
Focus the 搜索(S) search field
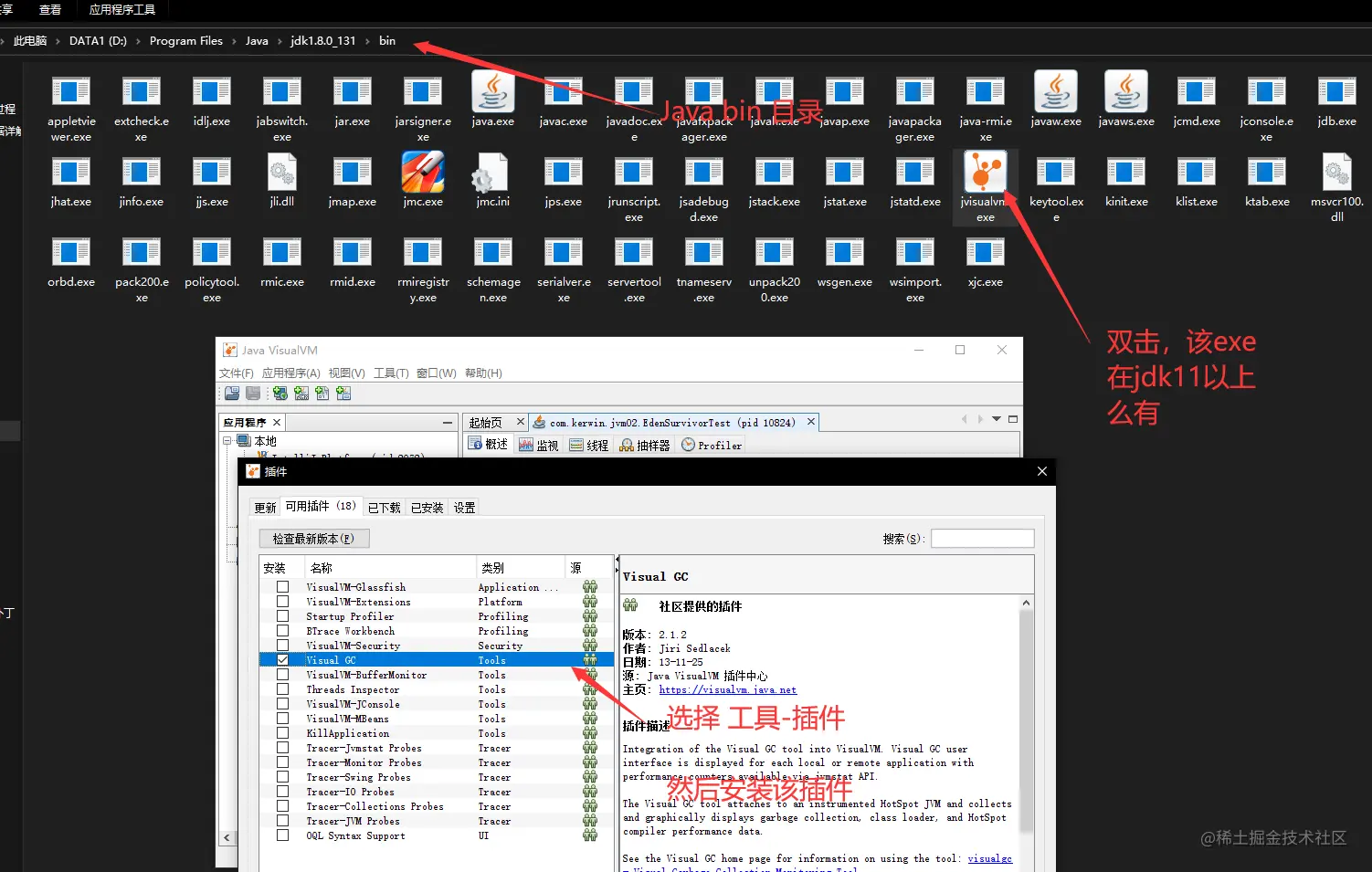coord(983,539)
